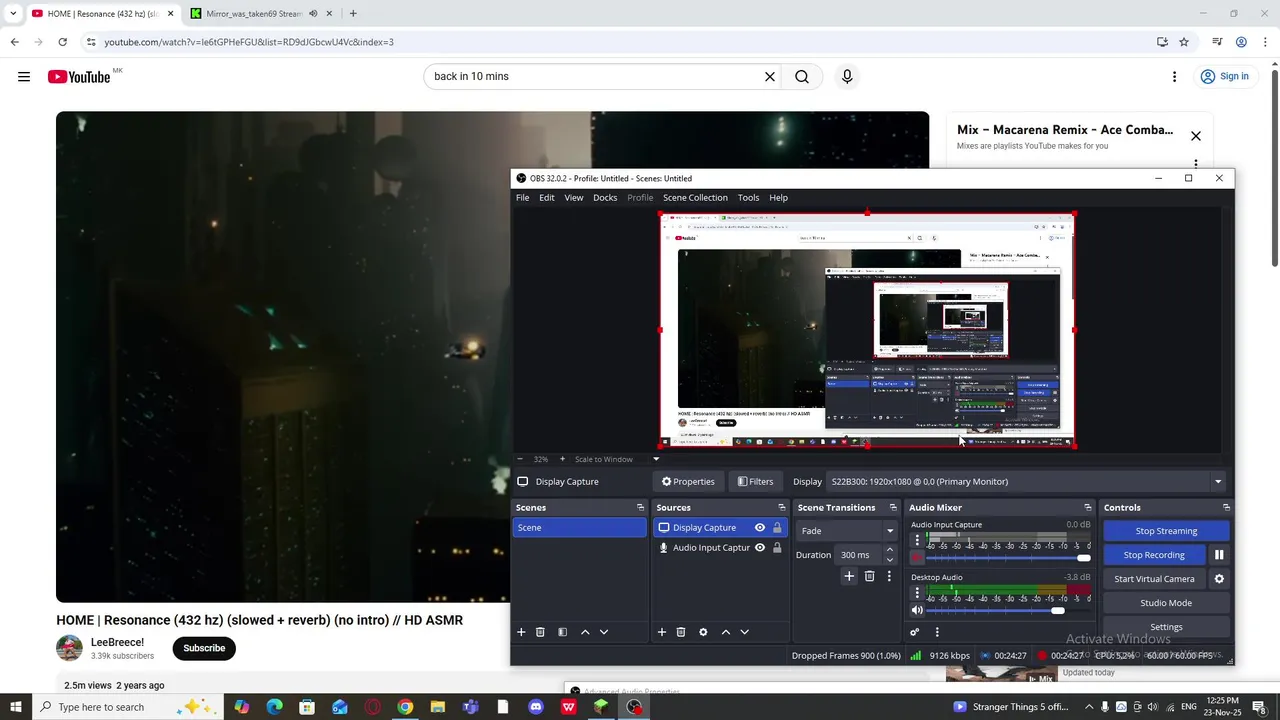The image size is (1280, 720).
Task: Add a new scene in Scenes dock
Action: [x=521, y=632]
